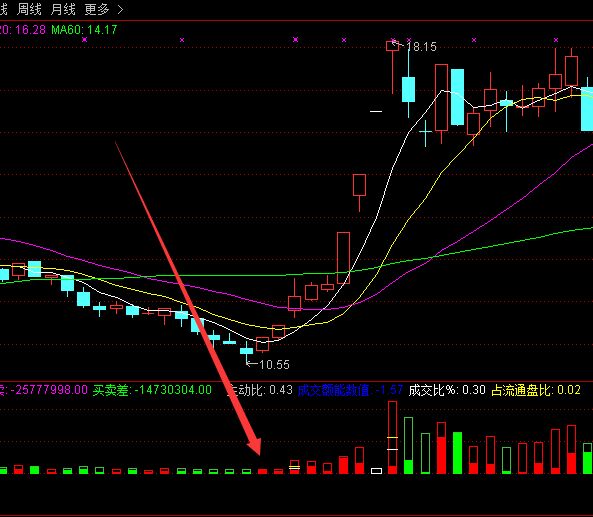Switch to the 周线 weekly chart tab
The height and width of the screenshot is (517, 593).
[29, 9]
